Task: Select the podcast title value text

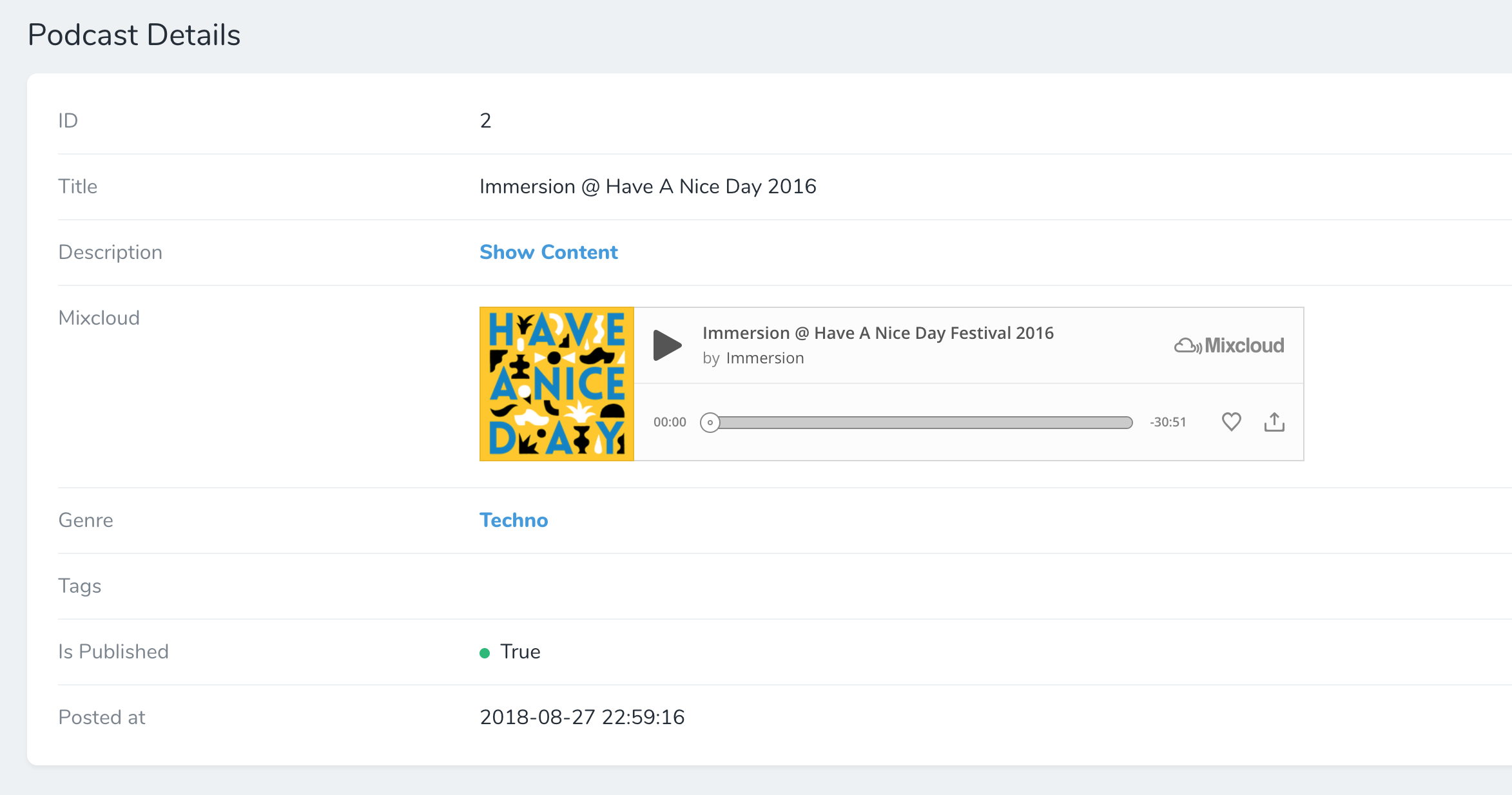Action: pyautogui.click(x=648, y=186)
